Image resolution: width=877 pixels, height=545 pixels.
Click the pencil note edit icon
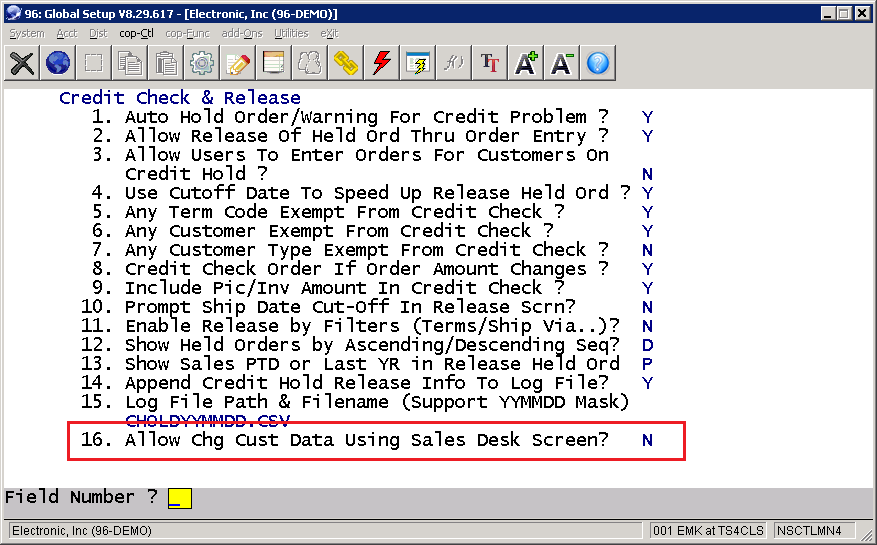(x=237, y=63)
